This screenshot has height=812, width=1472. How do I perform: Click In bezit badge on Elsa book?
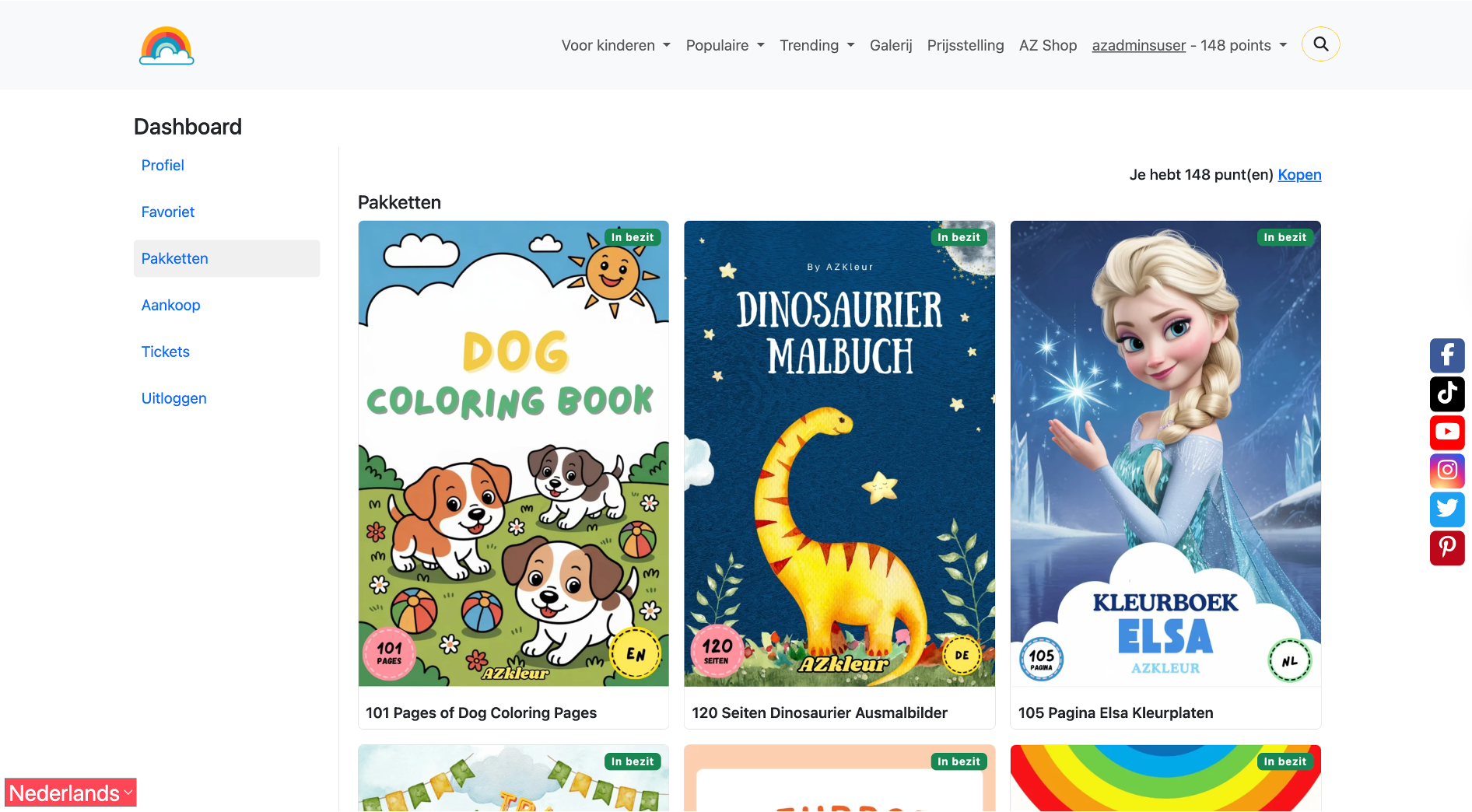point(1284,237)
